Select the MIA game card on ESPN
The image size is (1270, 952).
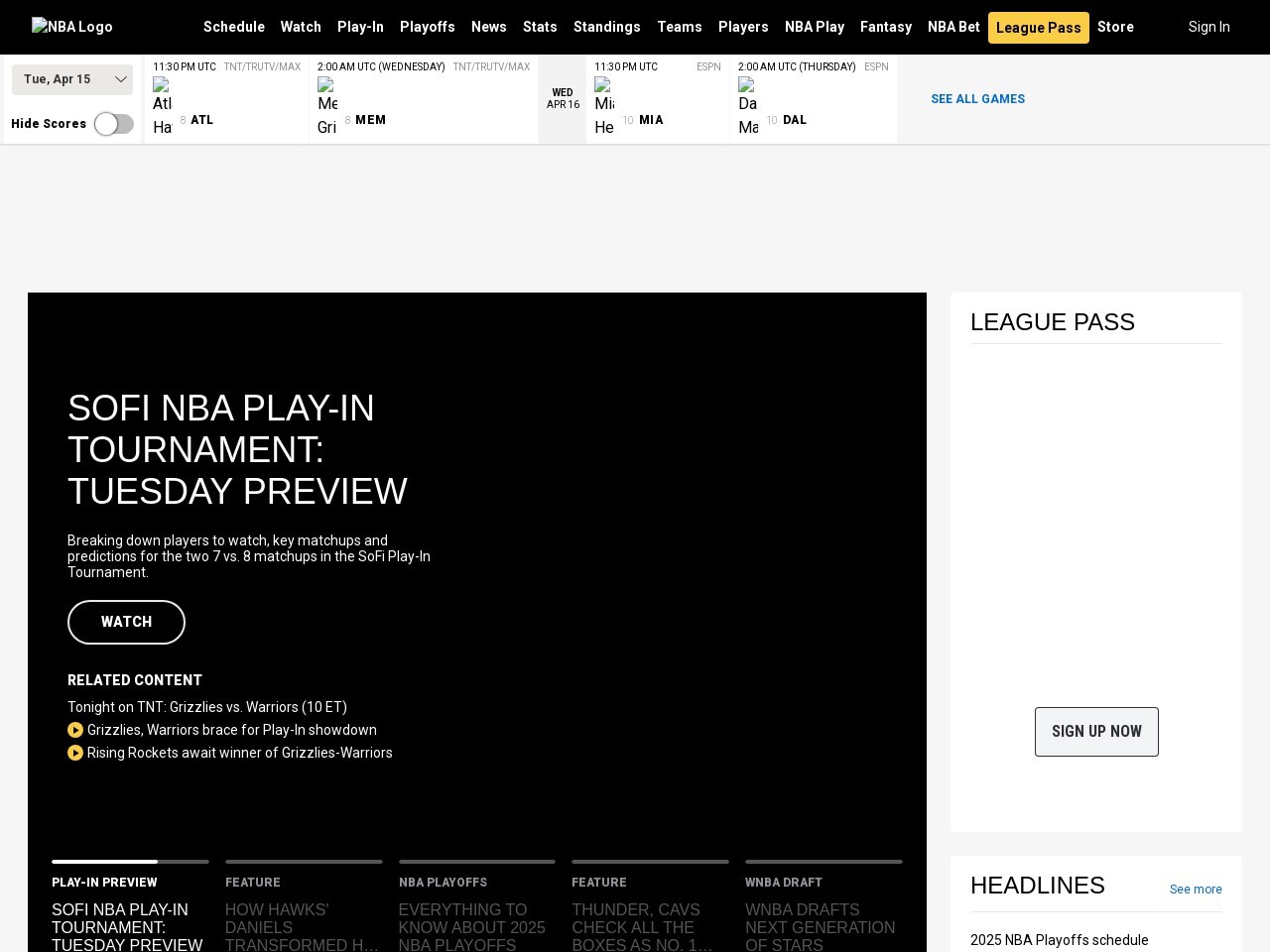[658, 99]
